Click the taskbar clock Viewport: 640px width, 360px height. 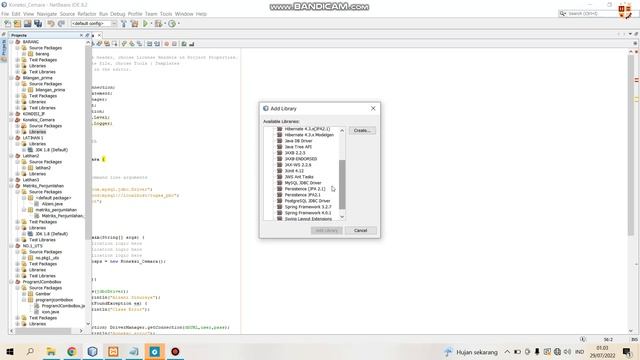(603, 352)
